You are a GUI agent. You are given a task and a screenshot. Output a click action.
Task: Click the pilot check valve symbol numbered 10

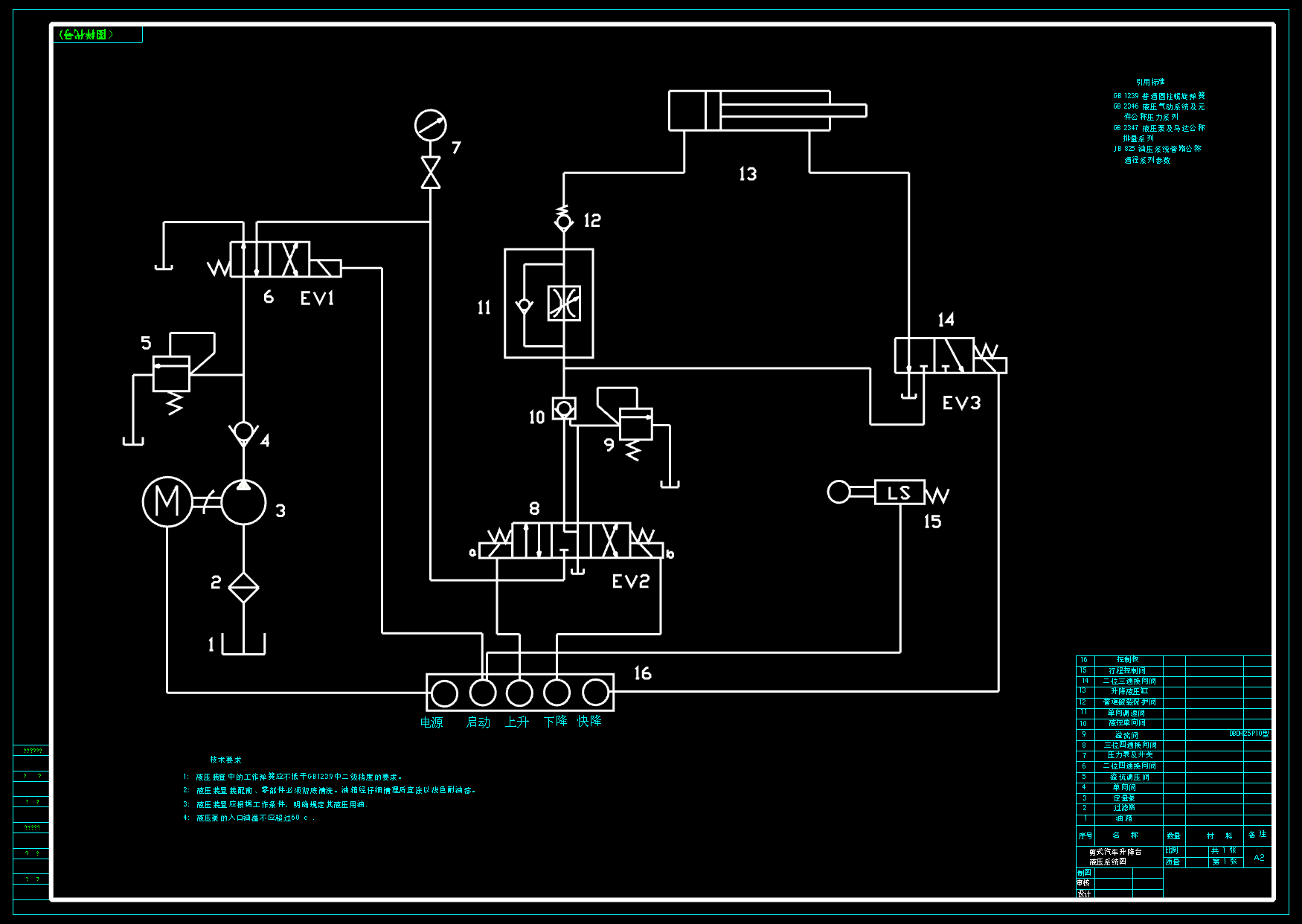tap(564, 408)
